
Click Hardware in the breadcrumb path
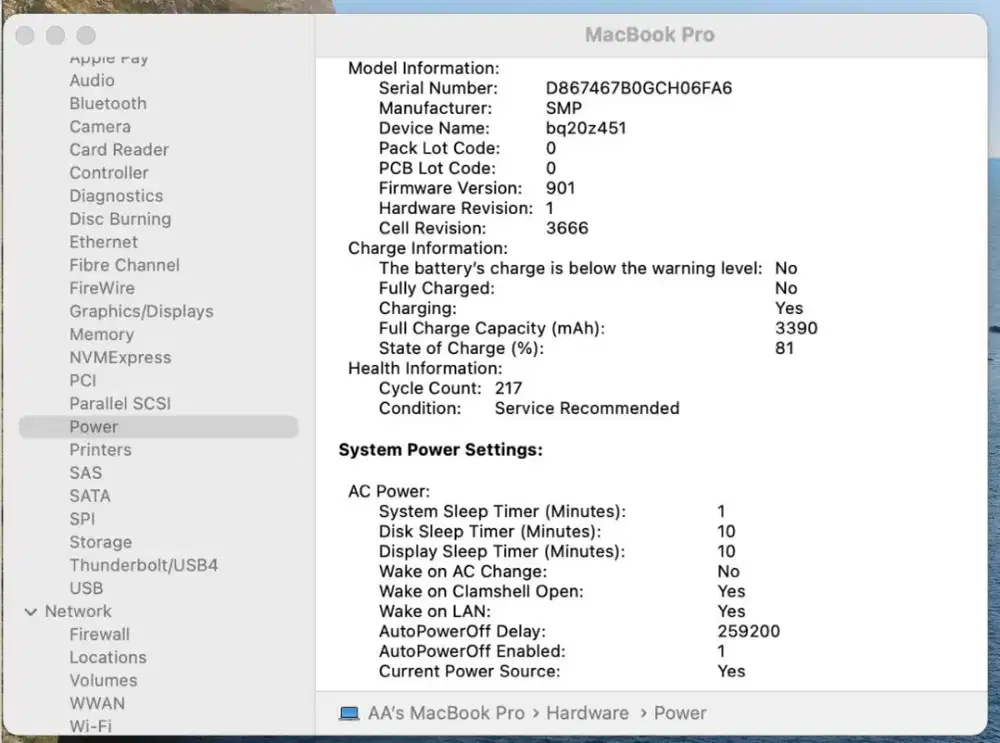[587, 713]
